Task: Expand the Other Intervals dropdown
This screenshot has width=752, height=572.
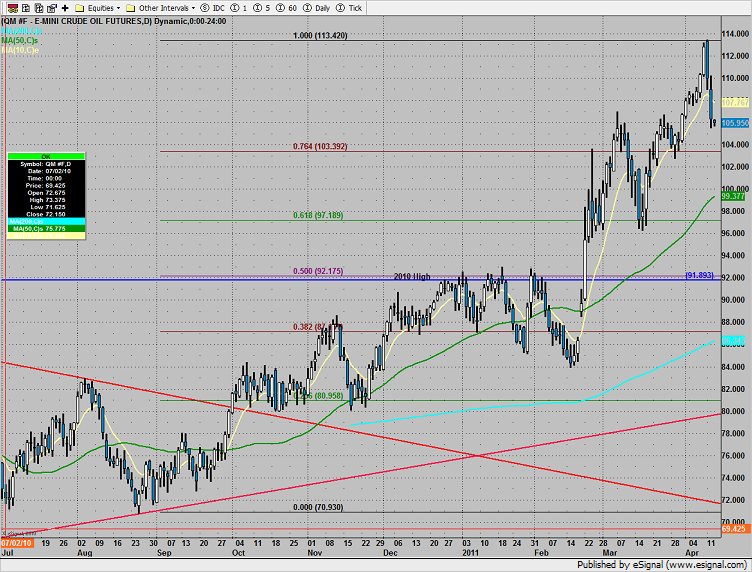Action: [161, 8]
